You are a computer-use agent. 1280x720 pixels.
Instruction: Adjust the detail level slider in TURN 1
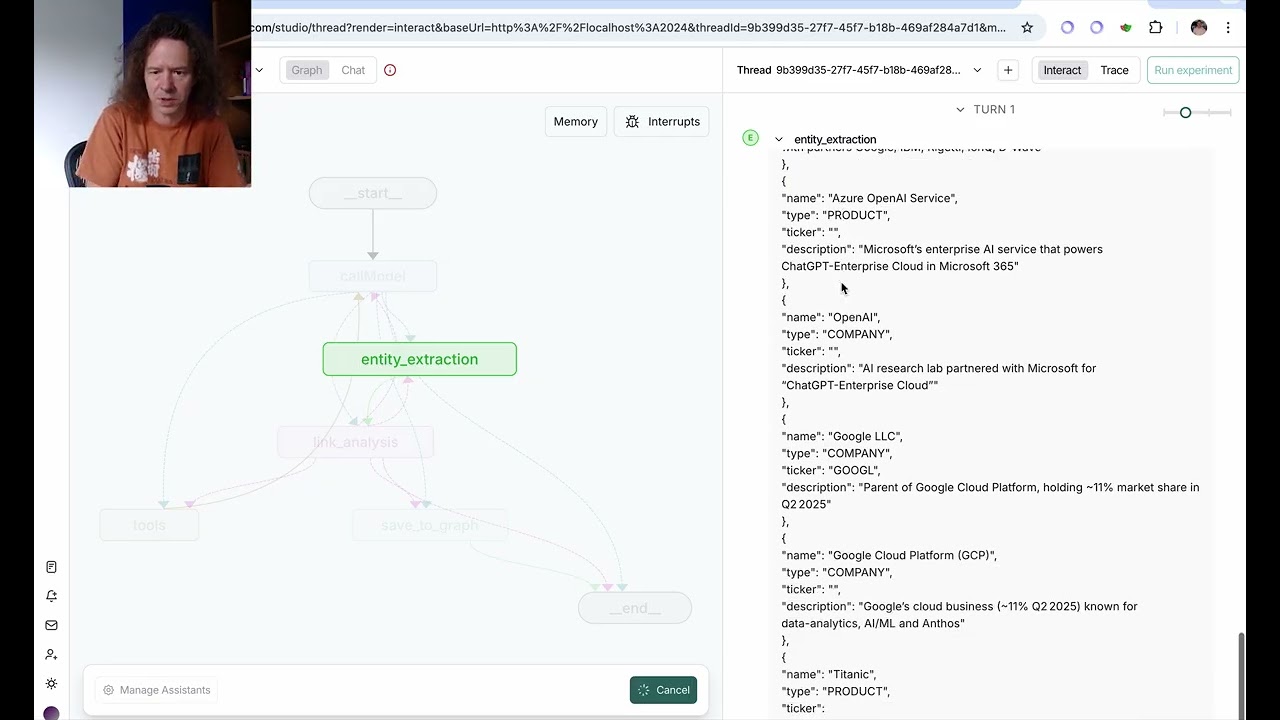1186,113
